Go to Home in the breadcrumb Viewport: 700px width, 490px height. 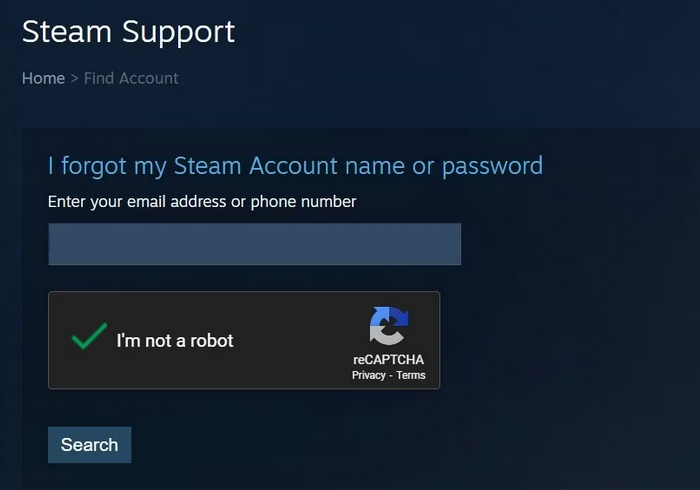click(43, 79)
